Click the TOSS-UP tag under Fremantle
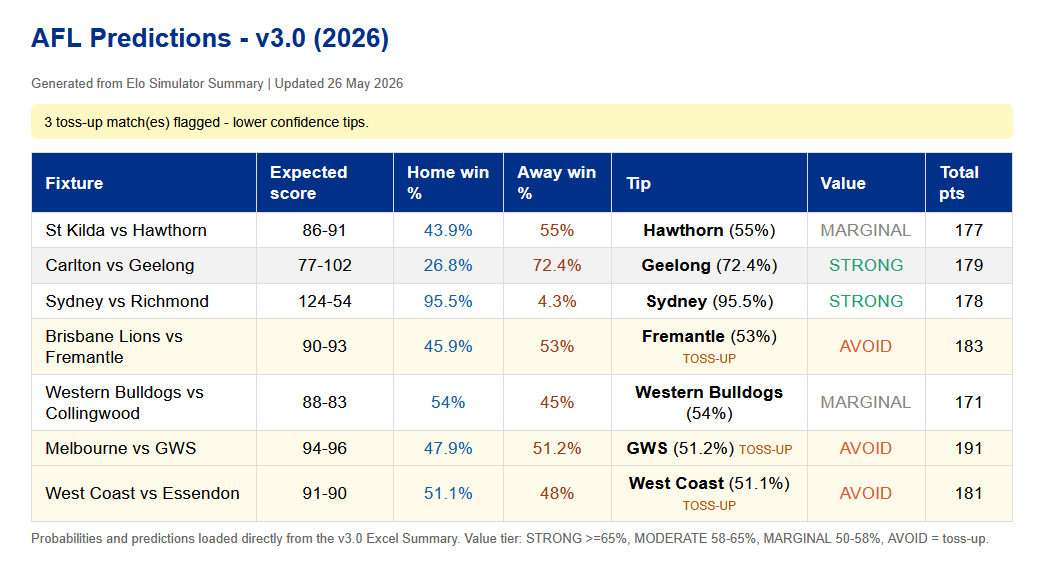Viewport: 1052px width, 573px height. [x=709, y=359]
